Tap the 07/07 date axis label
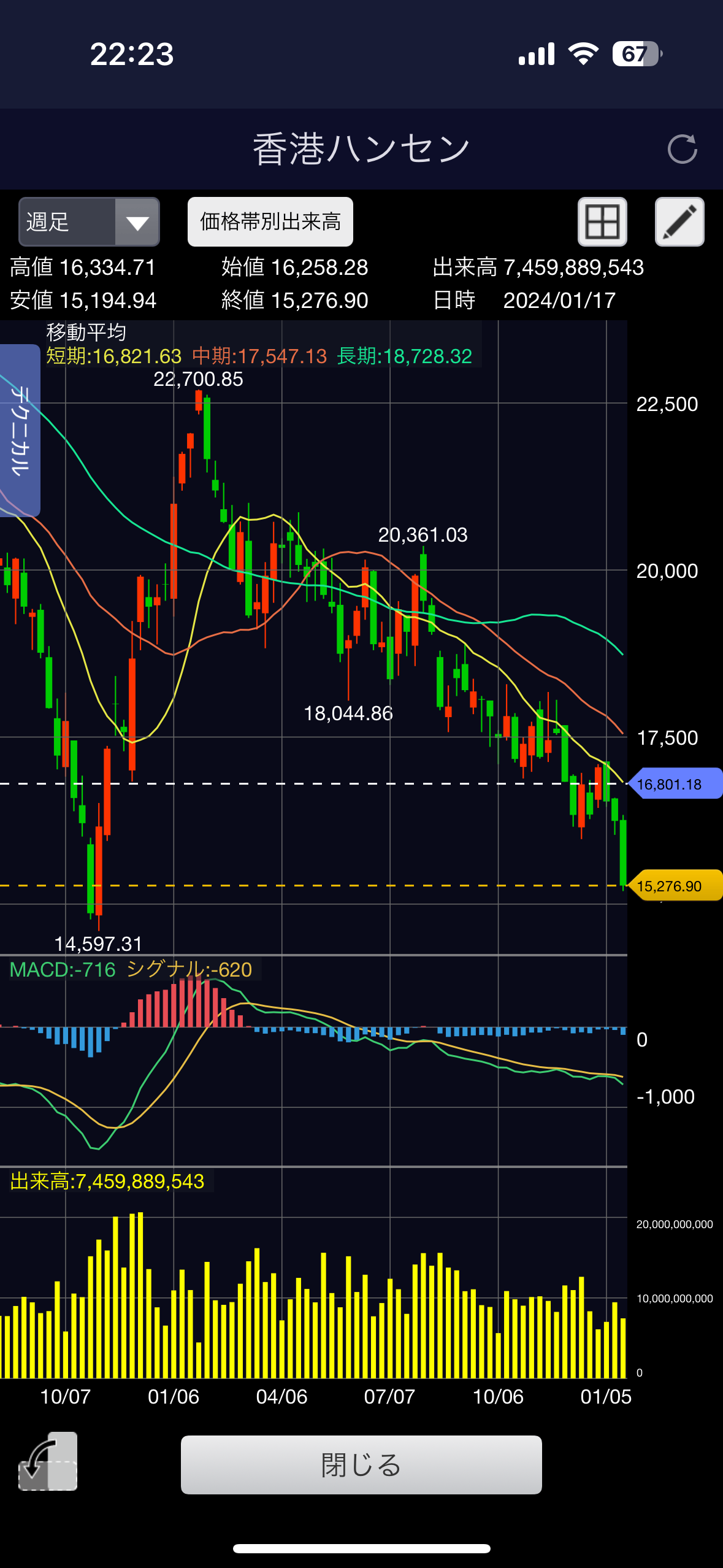 389,1397
